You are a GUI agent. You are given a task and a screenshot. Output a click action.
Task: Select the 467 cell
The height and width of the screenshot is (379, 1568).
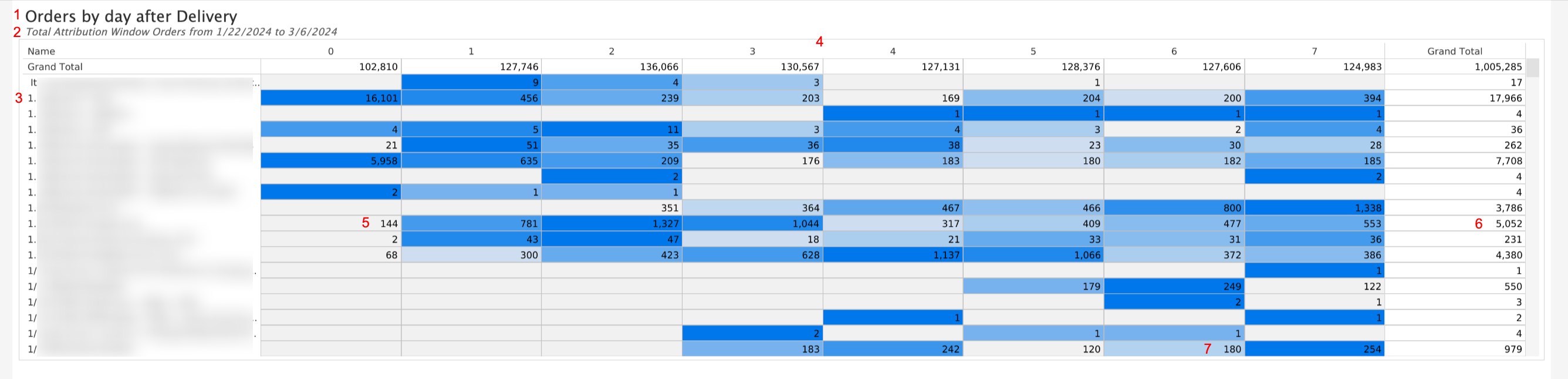coord(893,208)
